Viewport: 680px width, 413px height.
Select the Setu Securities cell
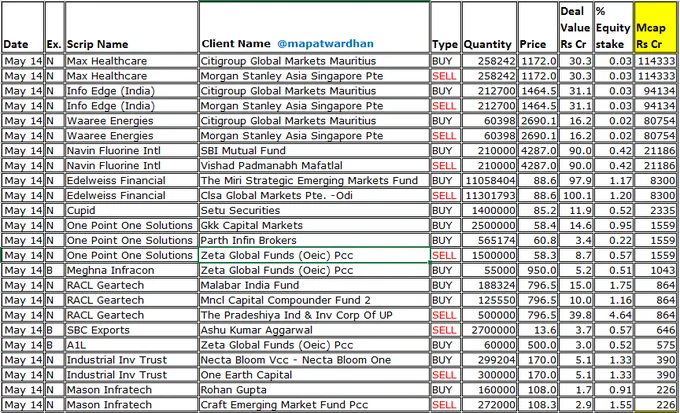click(314, 210)
